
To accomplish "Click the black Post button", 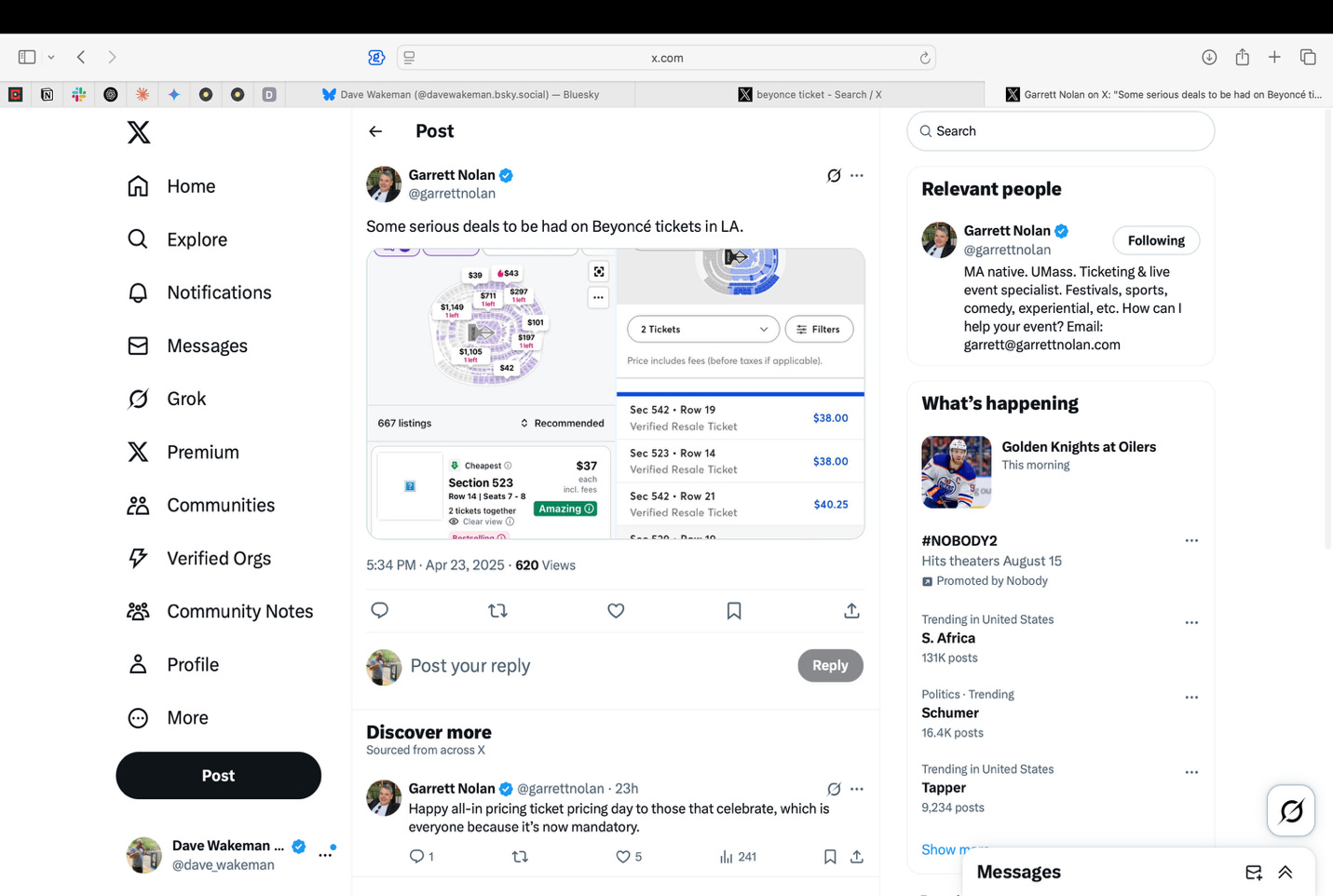I will click(218, 775).
